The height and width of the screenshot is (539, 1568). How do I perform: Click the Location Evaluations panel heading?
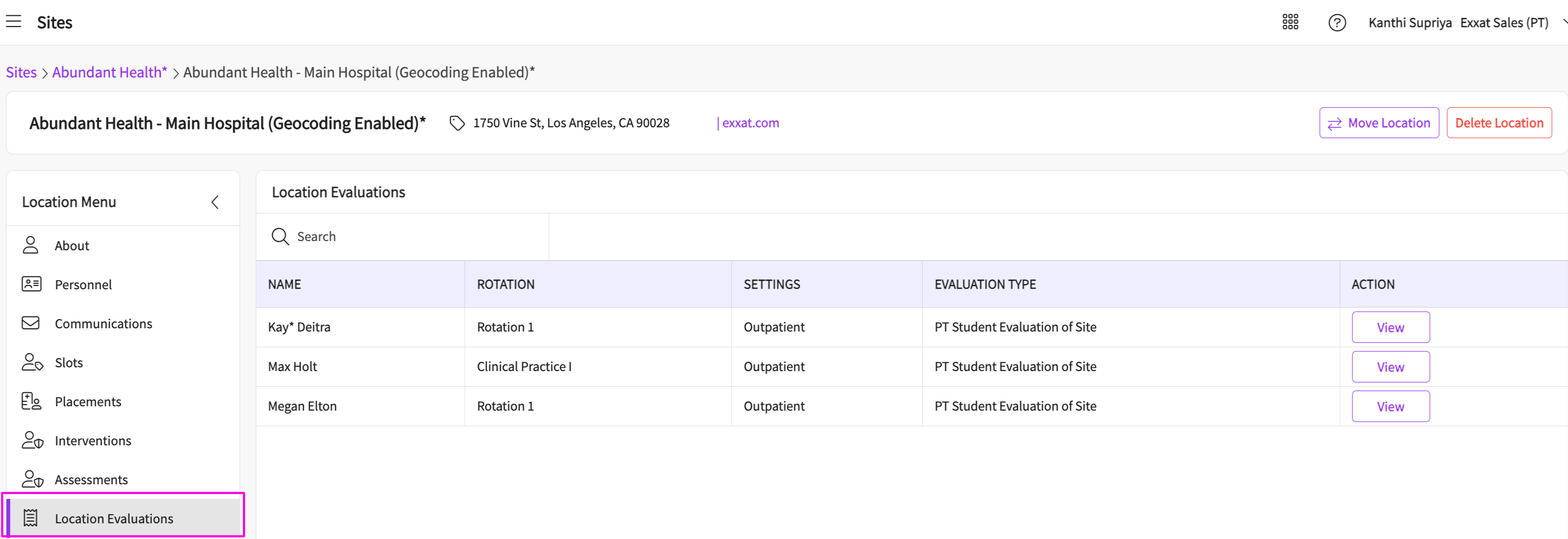(x=338, y=192)
